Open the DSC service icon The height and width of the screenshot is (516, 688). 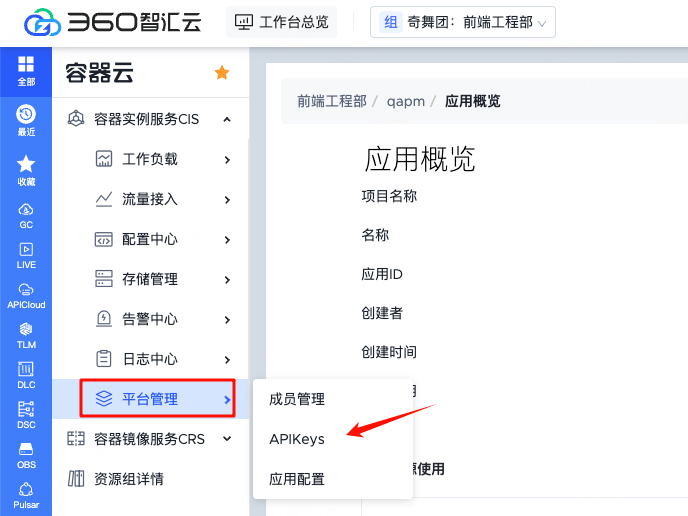tap(26, 409)
